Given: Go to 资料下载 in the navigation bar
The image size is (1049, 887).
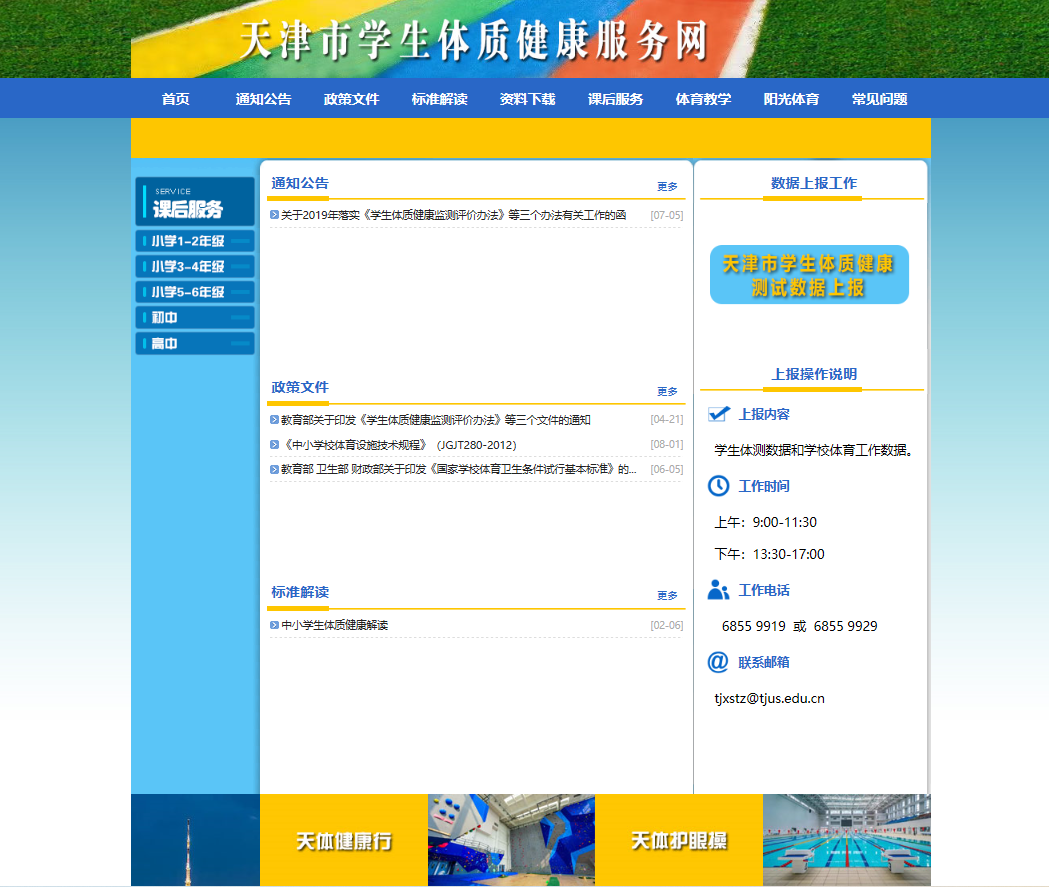Looking at the screenshot, I should (527, 99).
